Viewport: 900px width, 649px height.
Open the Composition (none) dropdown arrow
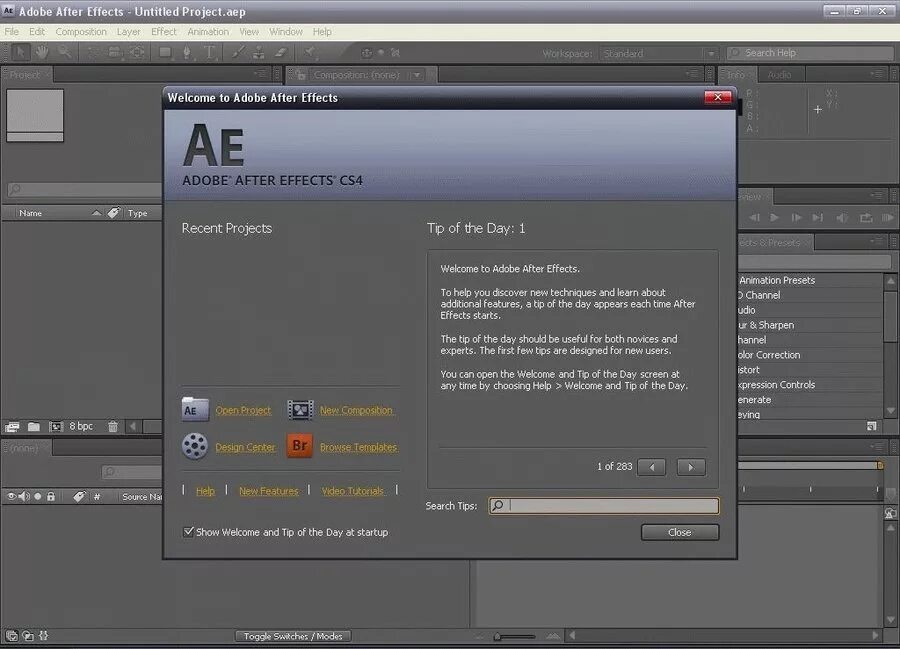[x=417, y=75]
